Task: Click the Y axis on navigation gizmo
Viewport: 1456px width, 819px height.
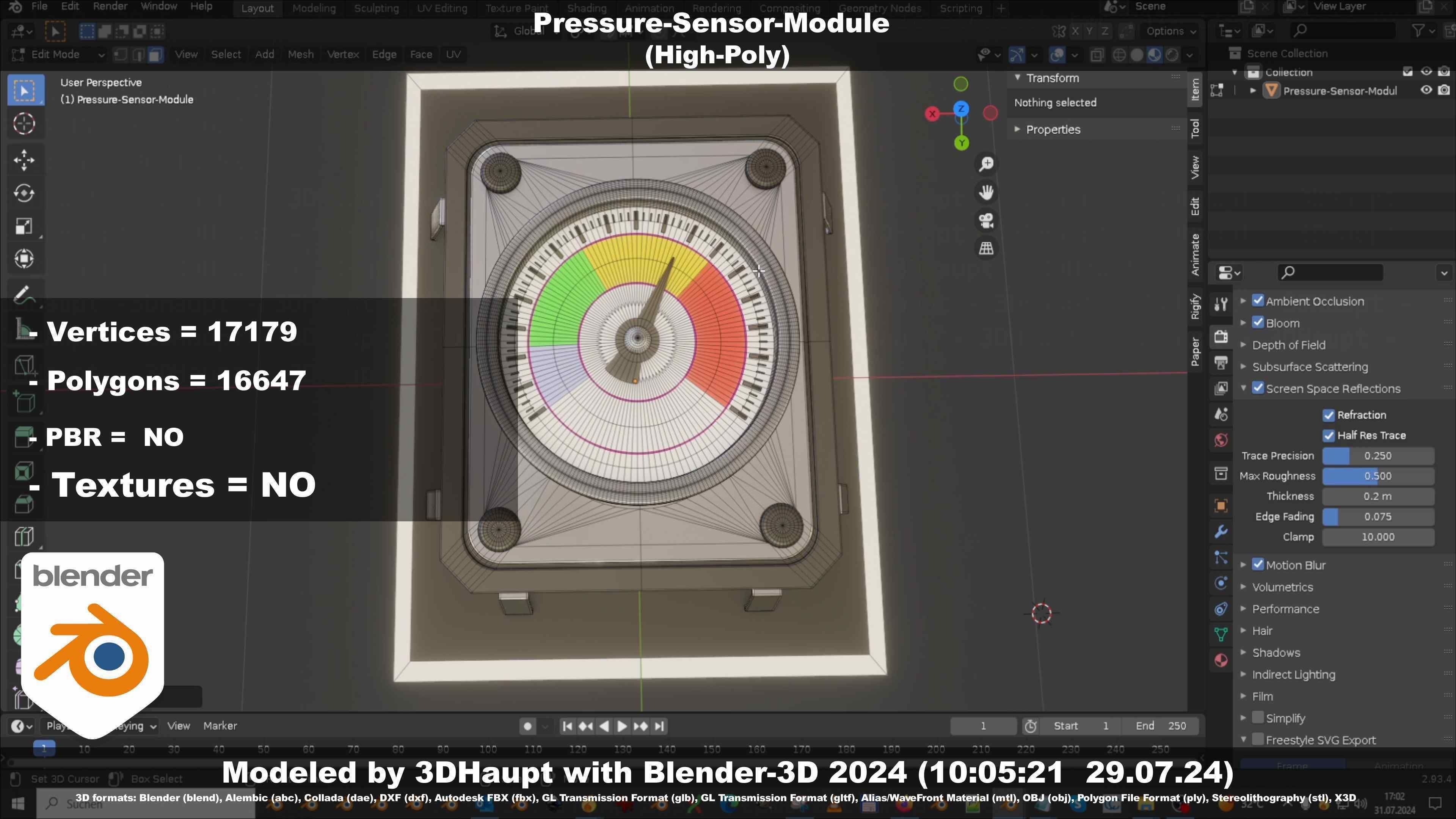Action: (962, 143)
